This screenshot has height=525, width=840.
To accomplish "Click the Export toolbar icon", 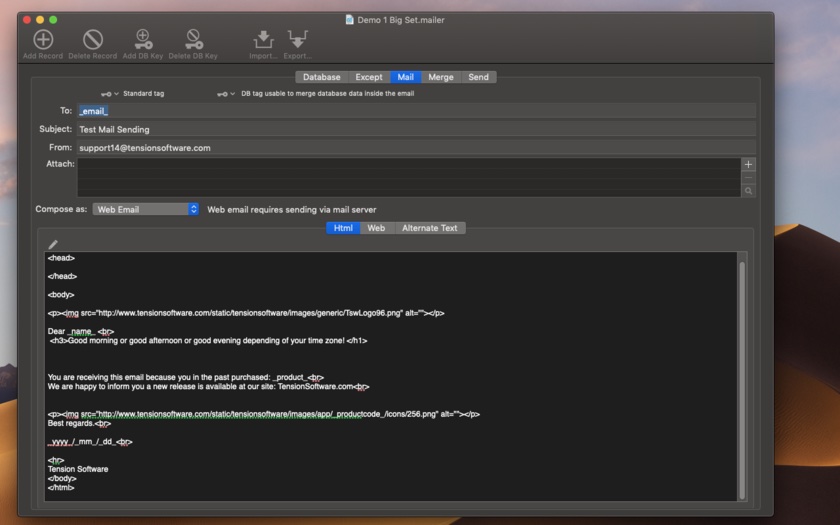I will tap(297, 40).
